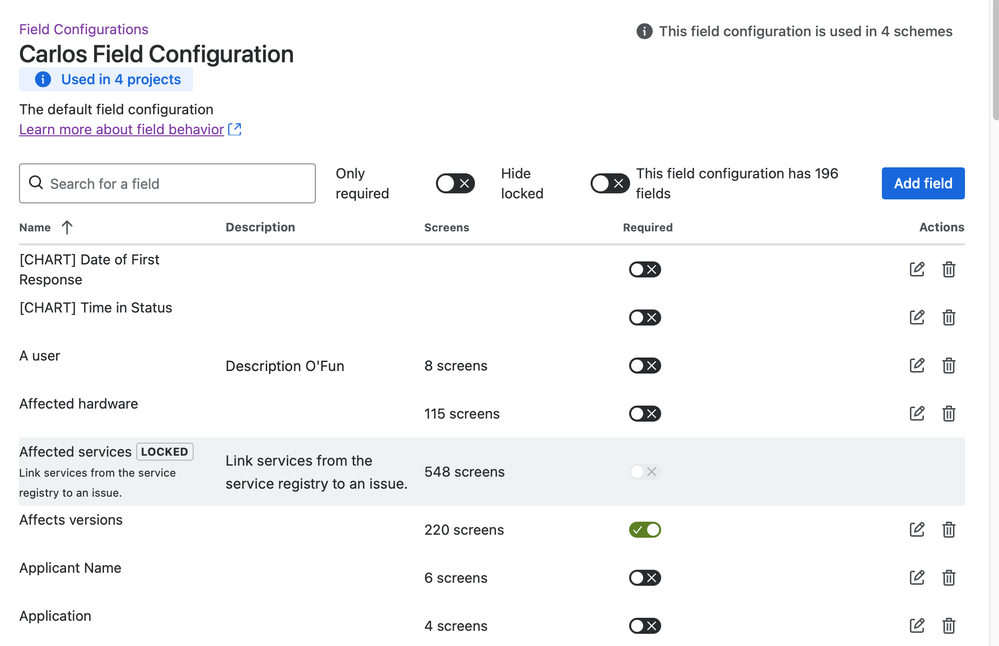The image size is (999, 646).
Task: Delete the Applicant Name field
Action: 949,578
